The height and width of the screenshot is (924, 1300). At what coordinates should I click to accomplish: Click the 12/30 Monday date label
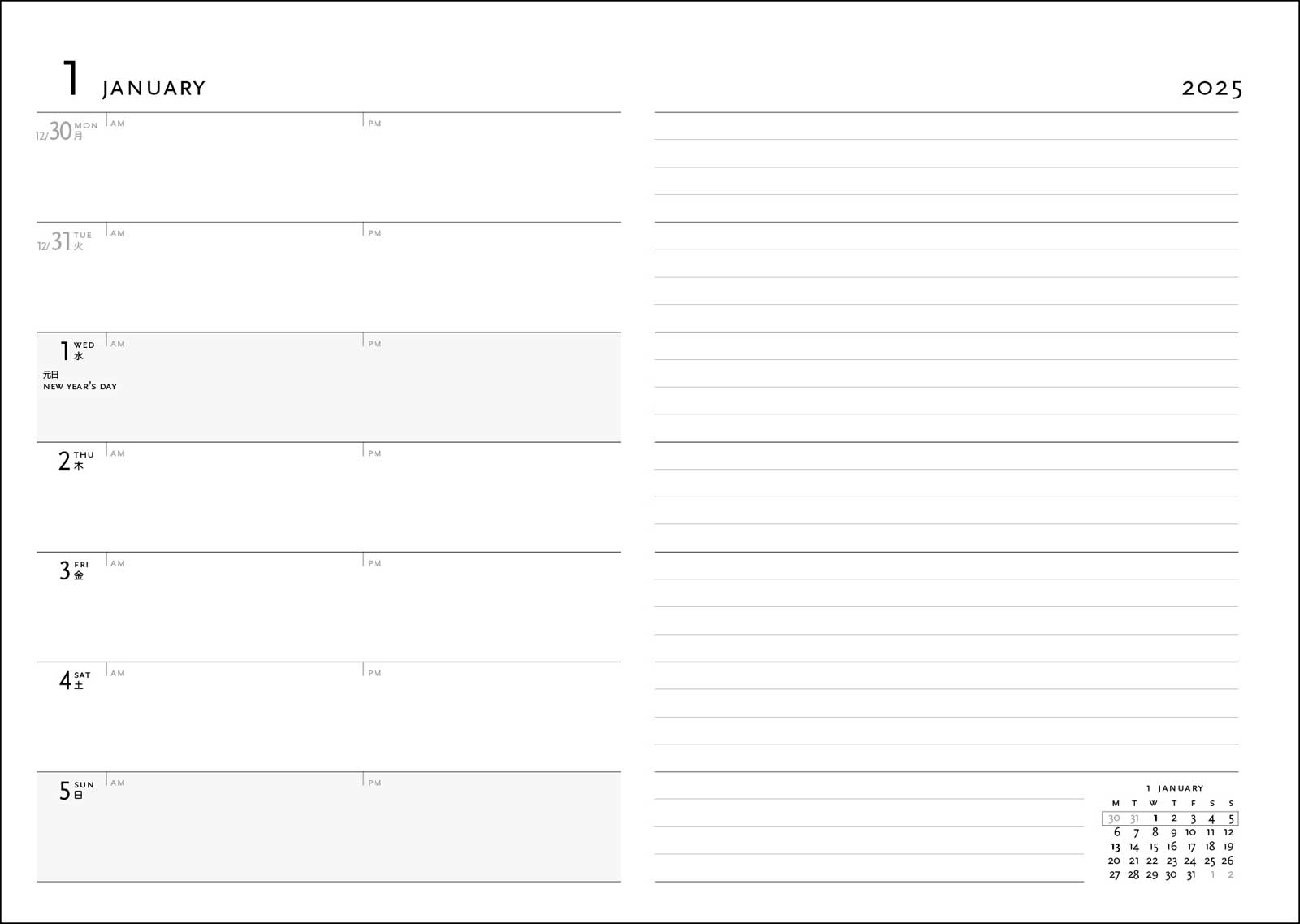(x=66, y=131)
